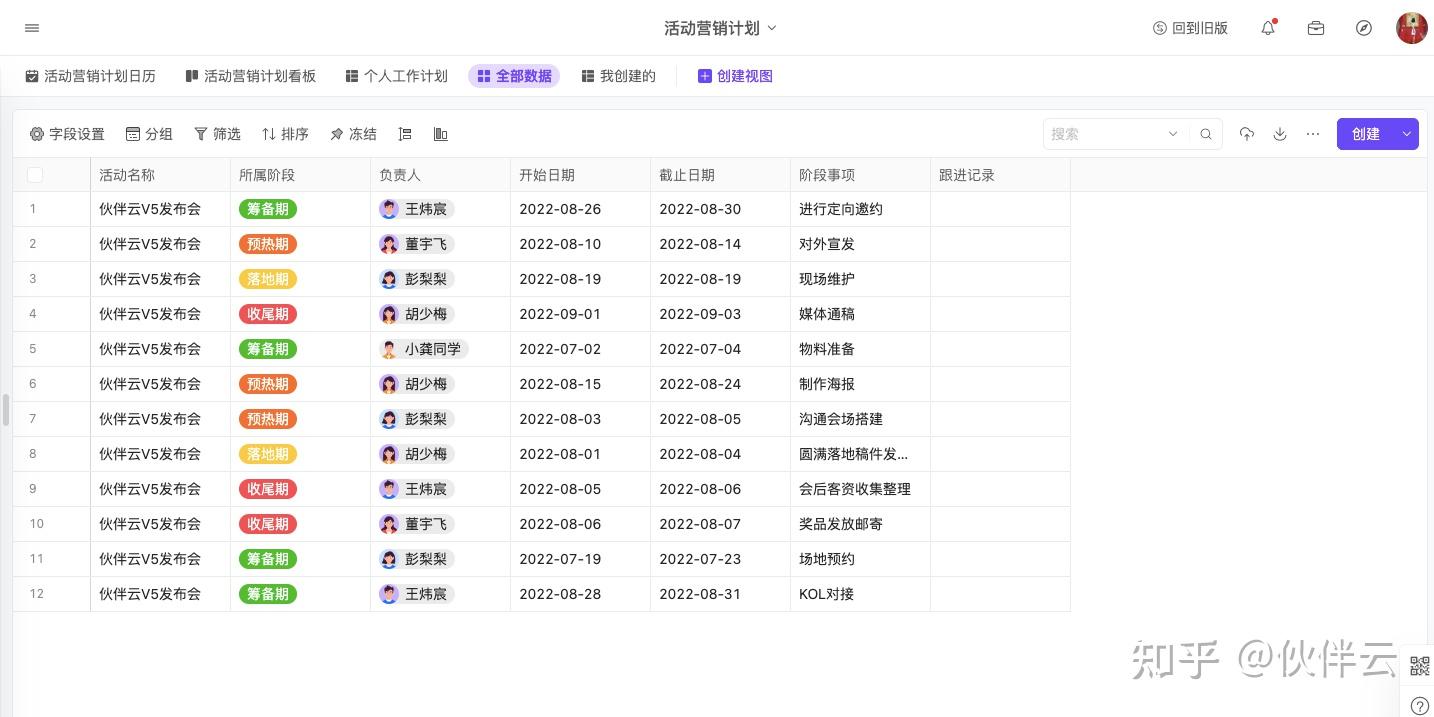
Task: Click the 冻结 freeze tool
Action: 353,134
